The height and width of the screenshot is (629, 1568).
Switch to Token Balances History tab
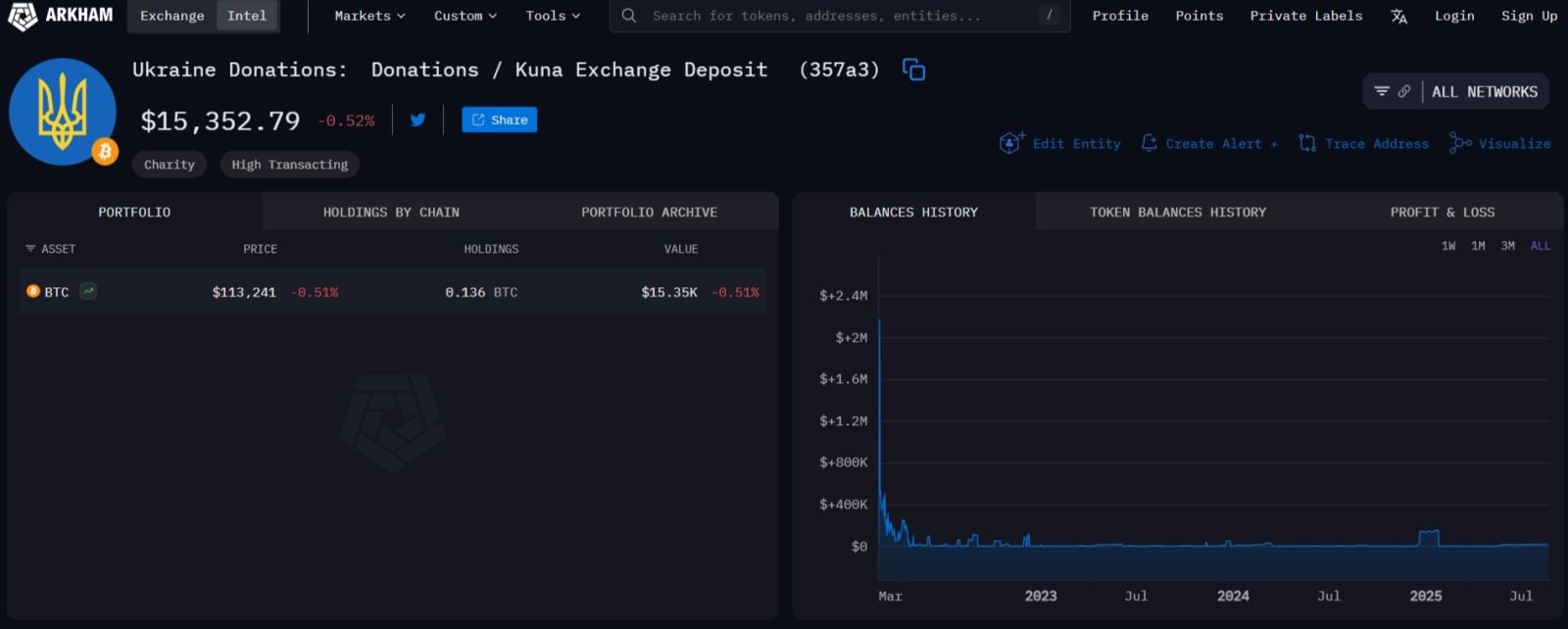[1178, 212]
